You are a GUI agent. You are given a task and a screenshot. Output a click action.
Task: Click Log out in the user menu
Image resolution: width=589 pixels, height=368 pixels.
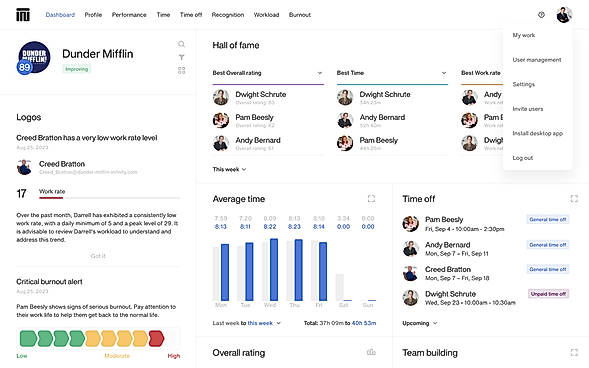tap(523, 158)
